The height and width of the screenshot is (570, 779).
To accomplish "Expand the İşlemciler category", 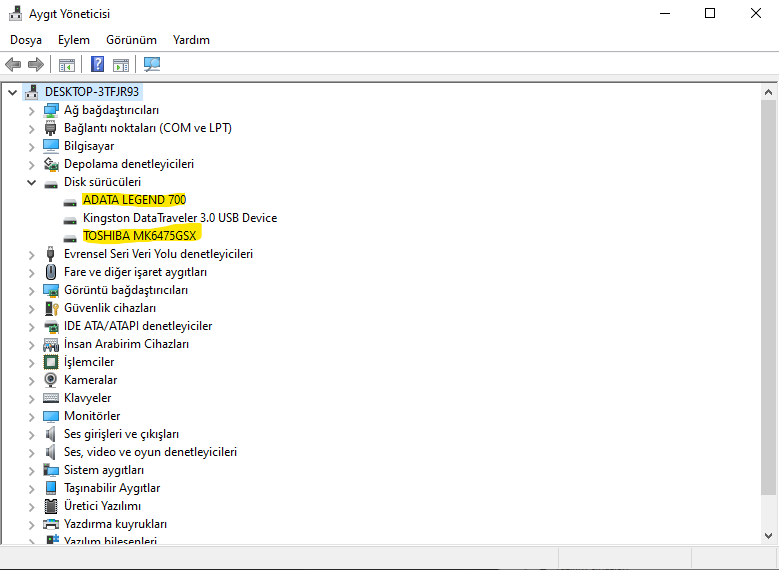I will coord(31,362).
